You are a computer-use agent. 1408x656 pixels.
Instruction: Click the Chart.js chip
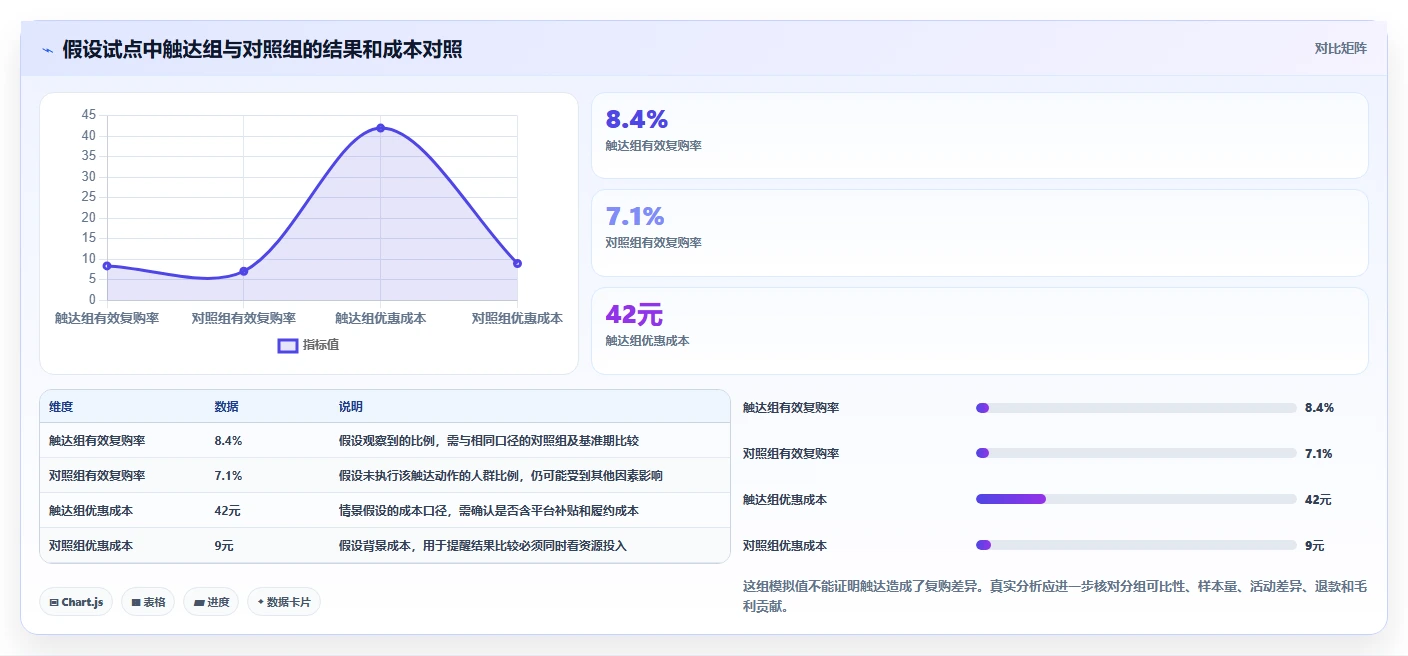[x=76, y=602]
